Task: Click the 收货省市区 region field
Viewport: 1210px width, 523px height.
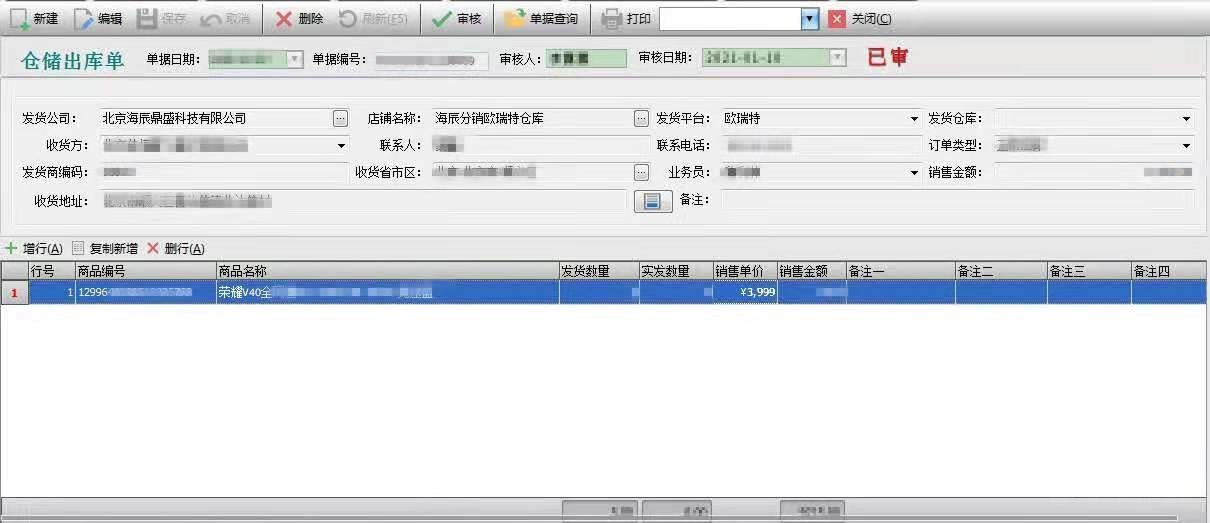Action: pyautogui.click(x=533, y=172)
